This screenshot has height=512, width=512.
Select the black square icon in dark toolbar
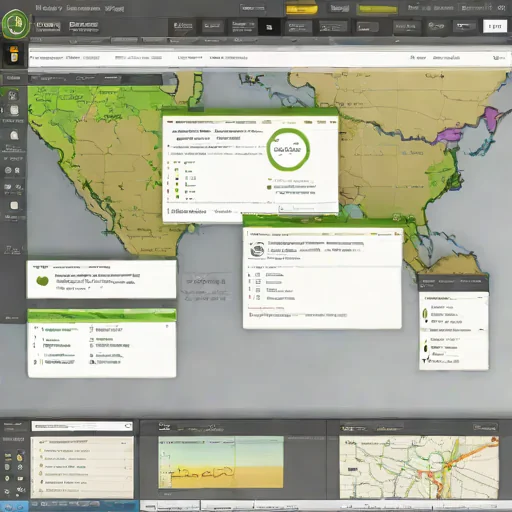[x=269, y=27]
